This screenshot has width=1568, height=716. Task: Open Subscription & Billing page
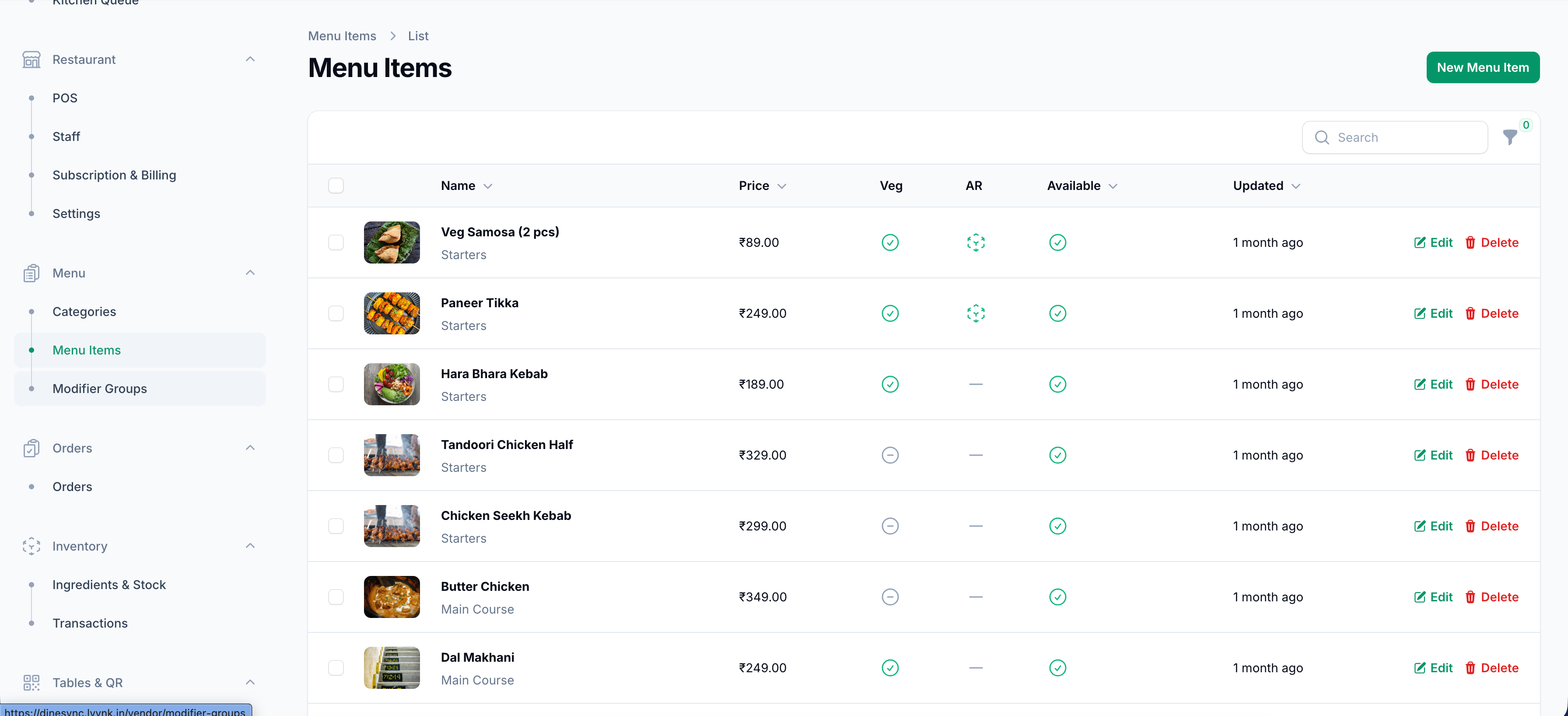pos(114,175)
